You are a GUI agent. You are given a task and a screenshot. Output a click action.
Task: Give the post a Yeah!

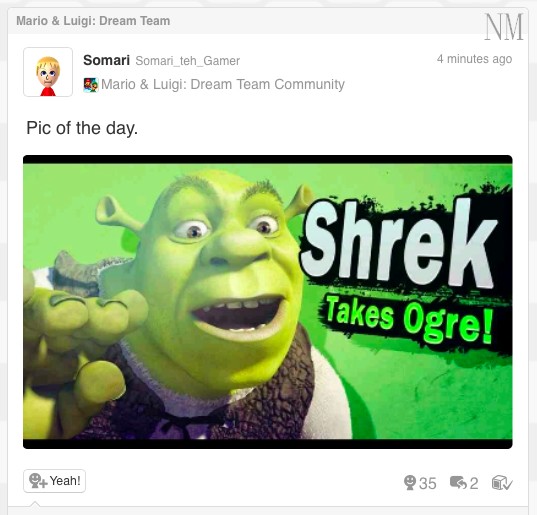tap(54, 481)
